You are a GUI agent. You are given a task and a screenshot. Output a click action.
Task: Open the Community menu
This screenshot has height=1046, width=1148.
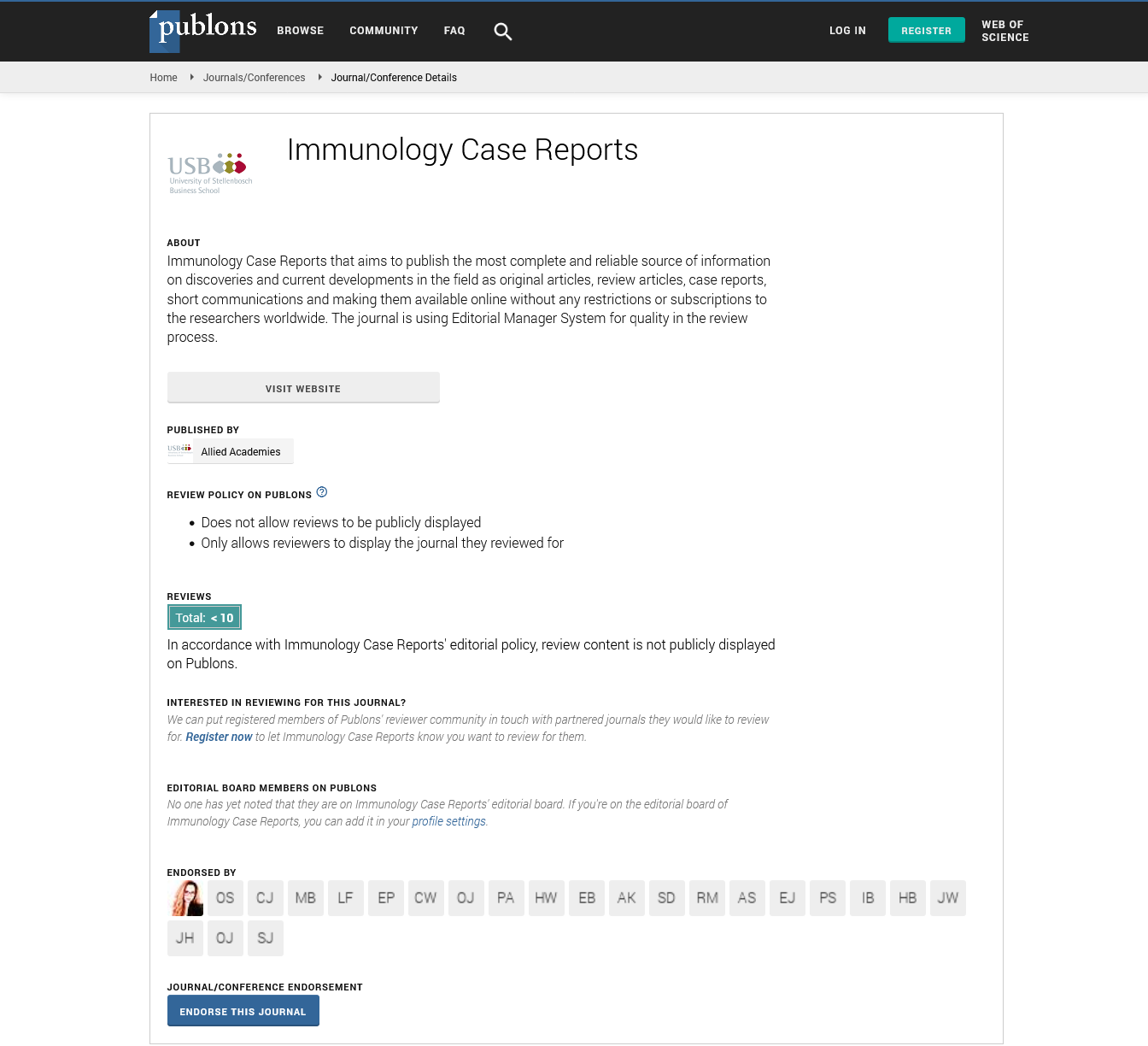click(384, 31)
